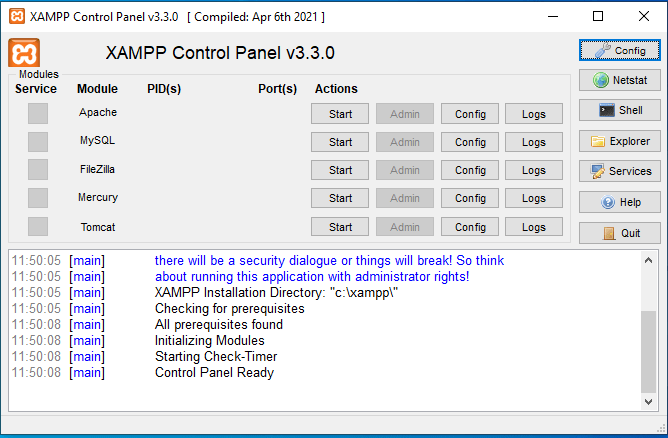This screenshot has width=668, height=438.
Task: Open the Config menu for Apache
Action: point(470,114)
